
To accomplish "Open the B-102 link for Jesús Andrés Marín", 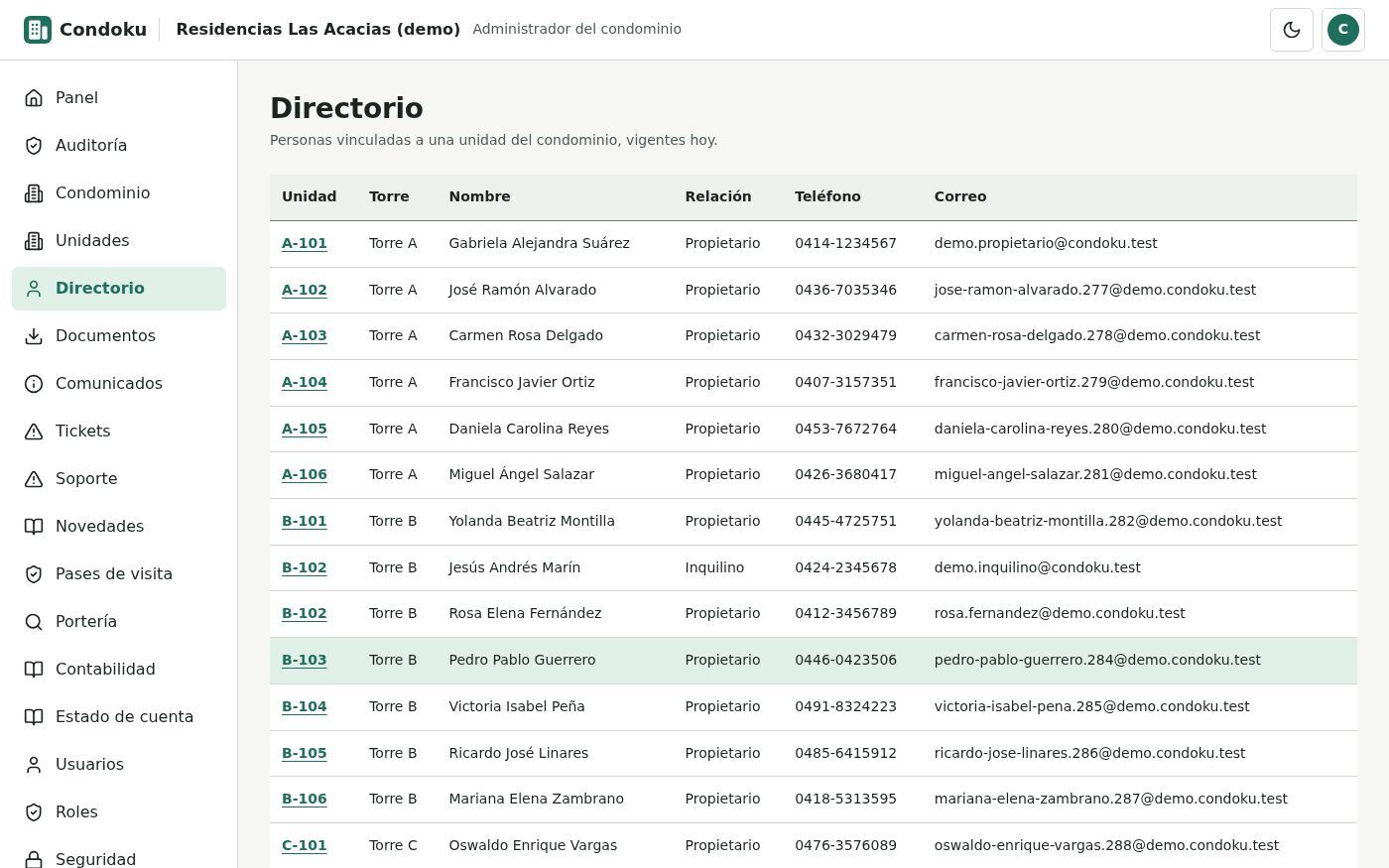I will [x=305, y=567].
